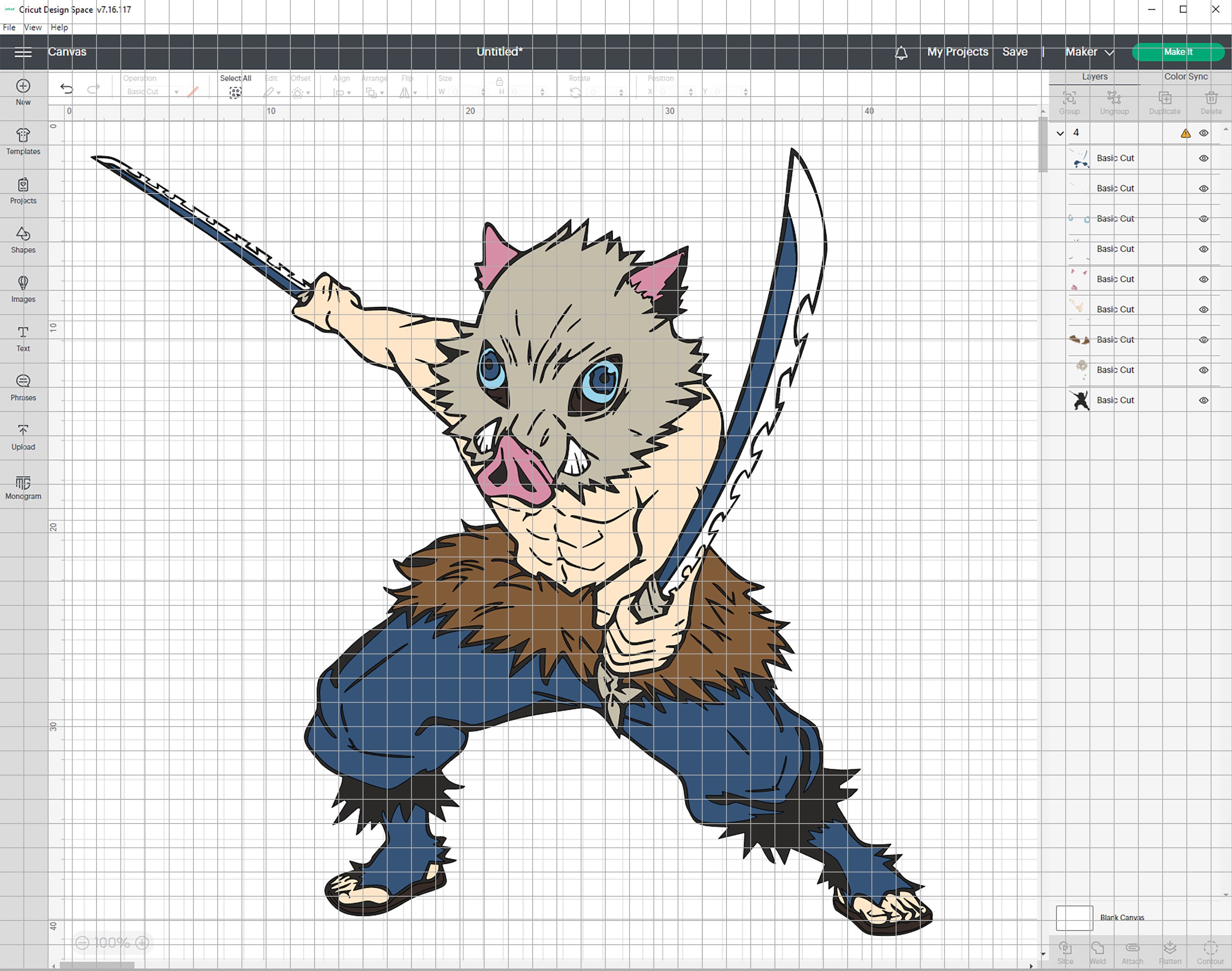This screenshot has height=971, width=1232.
Task: Open the Upload panel
Action: (23, 437)
